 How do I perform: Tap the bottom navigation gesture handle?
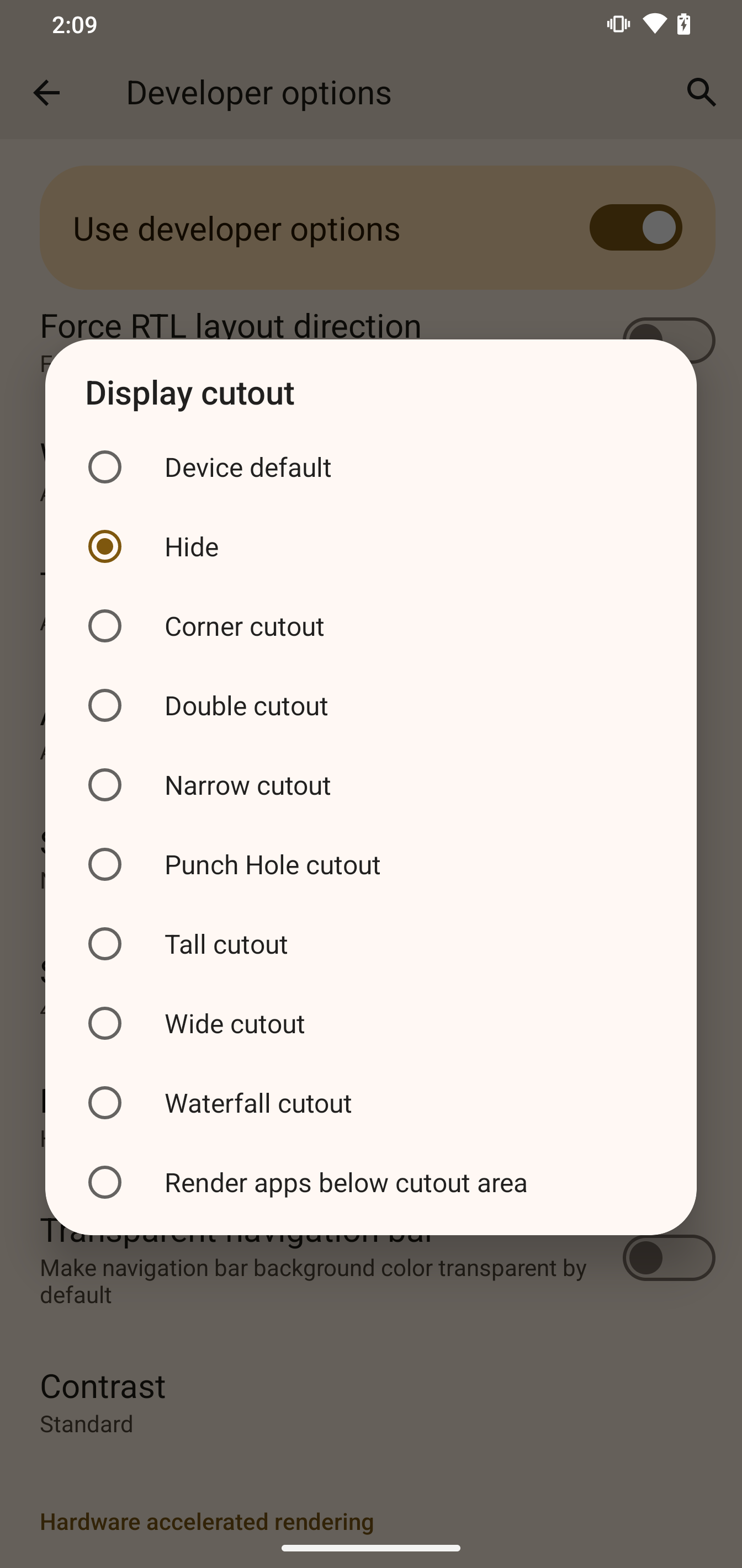click(x=370, y=1548)
